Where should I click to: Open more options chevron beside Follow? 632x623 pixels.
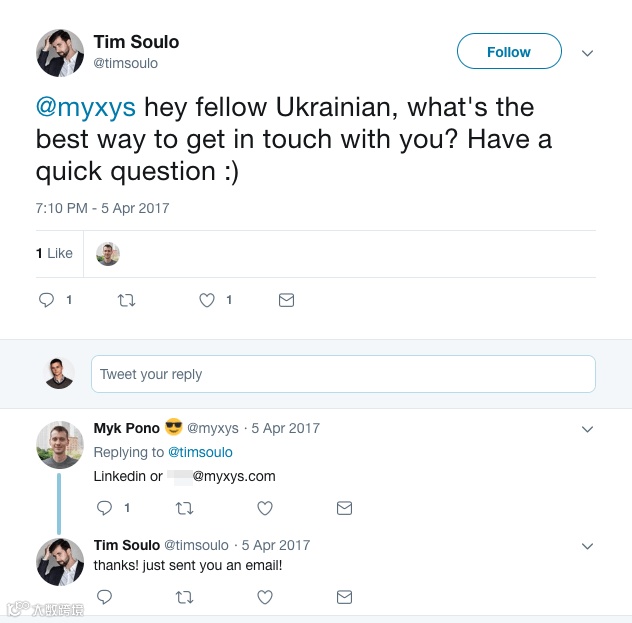[x=587, y=53]
